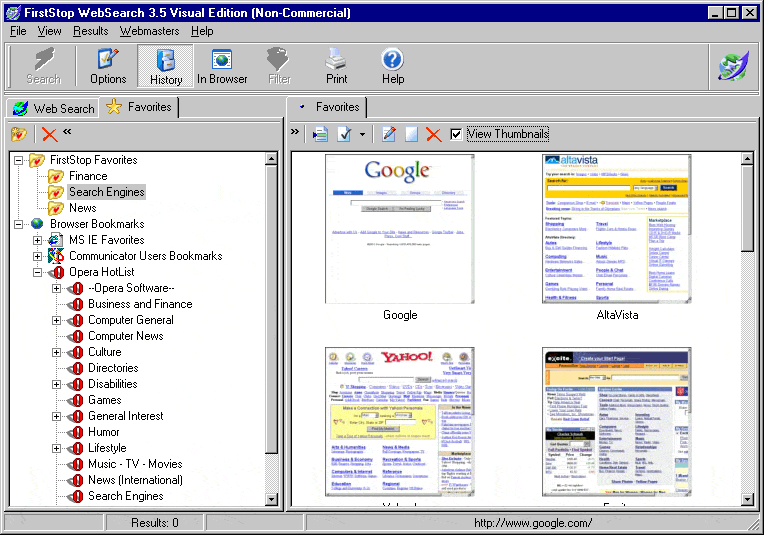Select the left panel Favorites tab
The image size is (764, 535).
(x=139, y=107)
